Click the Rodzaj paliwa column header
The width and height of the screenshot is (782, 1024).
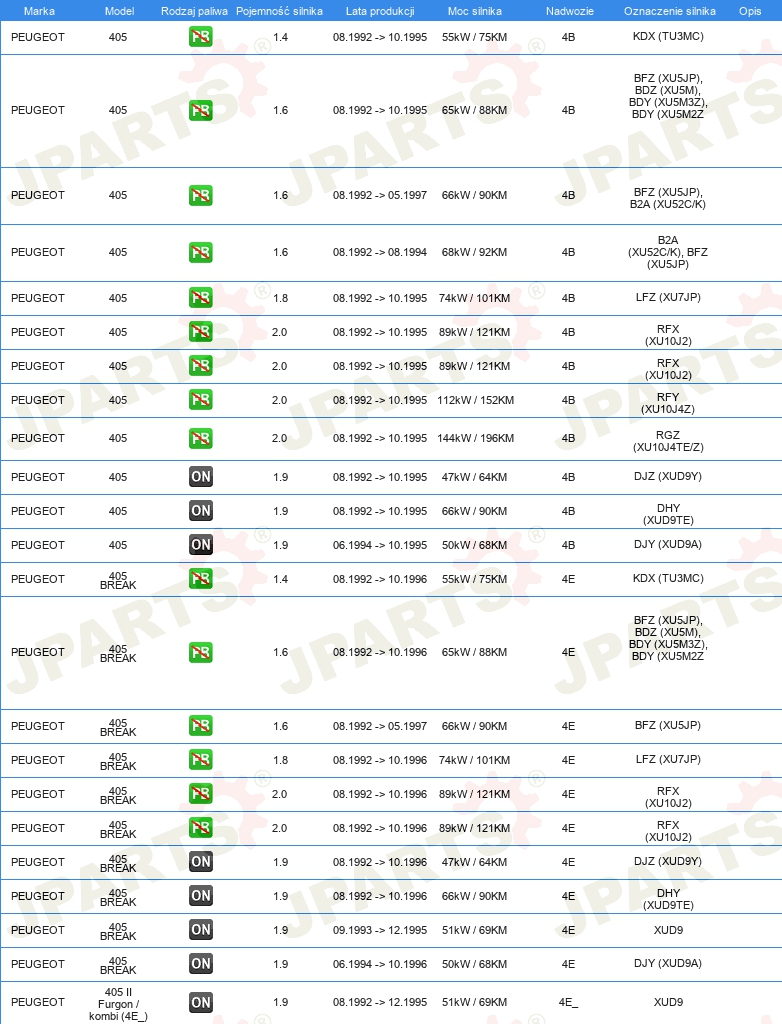click(194, 11)
